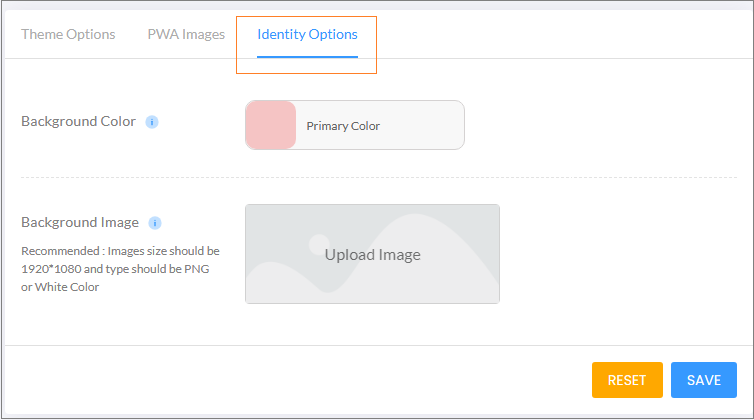Select the Identity Options tab

pos(307,35)
